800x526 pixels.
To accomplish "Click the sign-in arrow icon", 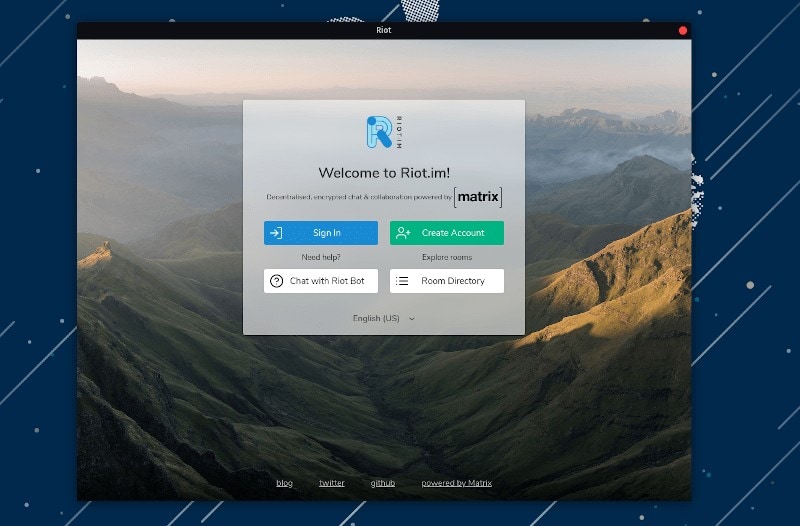I will (x=276, y=233).
